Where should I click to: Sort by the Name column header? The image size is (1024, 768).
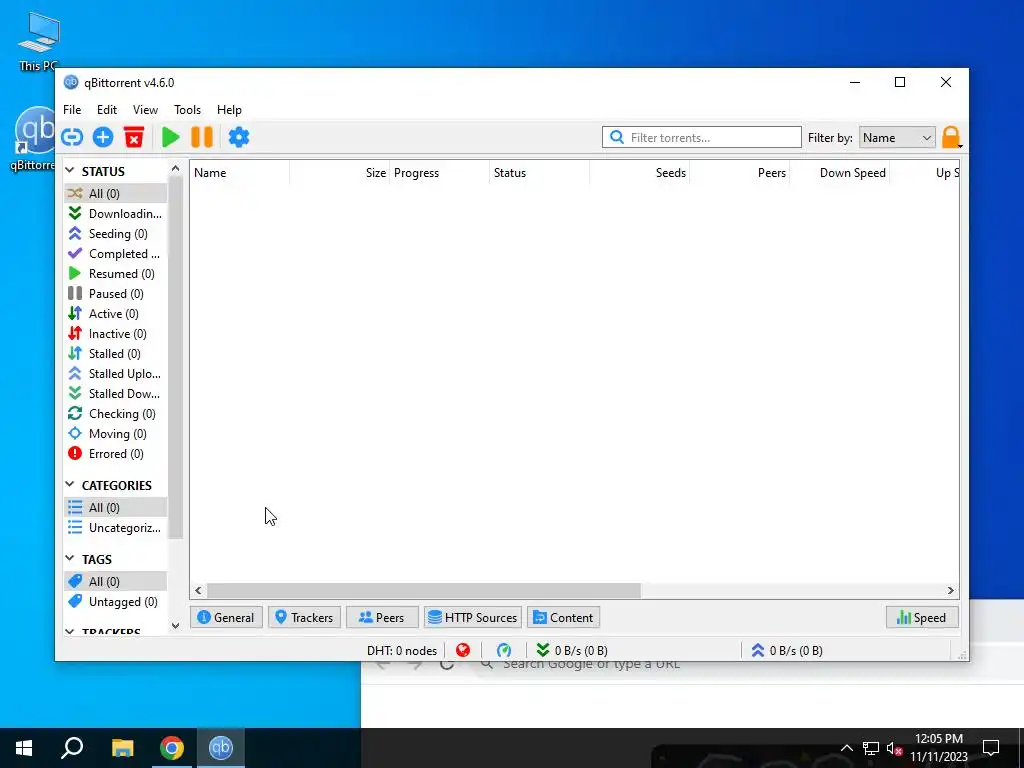point(240,173)
